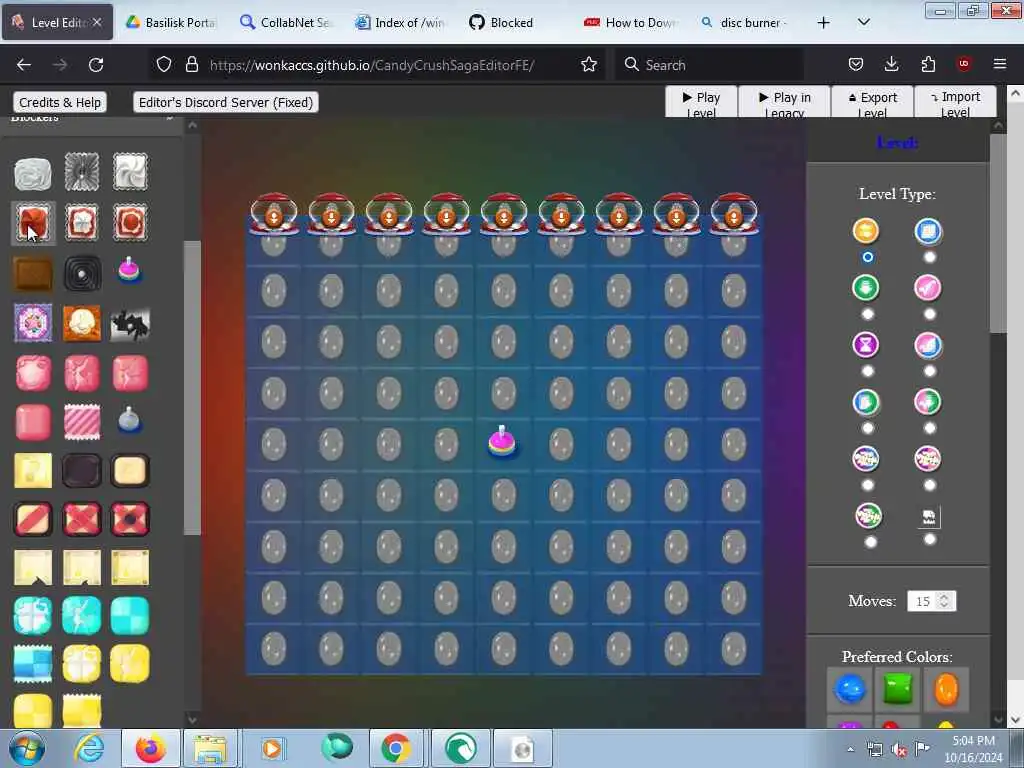Screen dimensions: 1024x768
Task: Select radio under pink-green mixed level icon
Action: (x=929, y=428)
